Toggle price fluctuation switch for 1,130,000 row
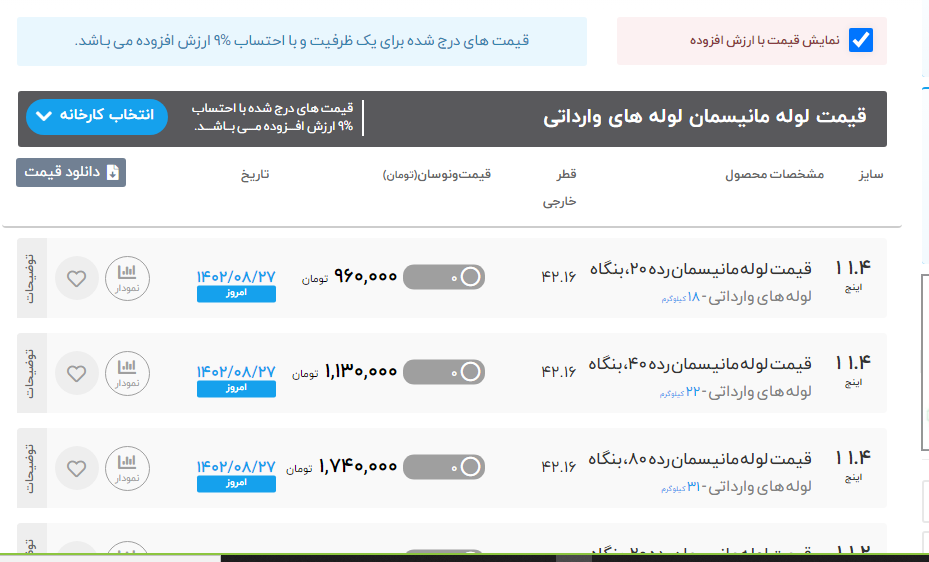 click(443, 372)
